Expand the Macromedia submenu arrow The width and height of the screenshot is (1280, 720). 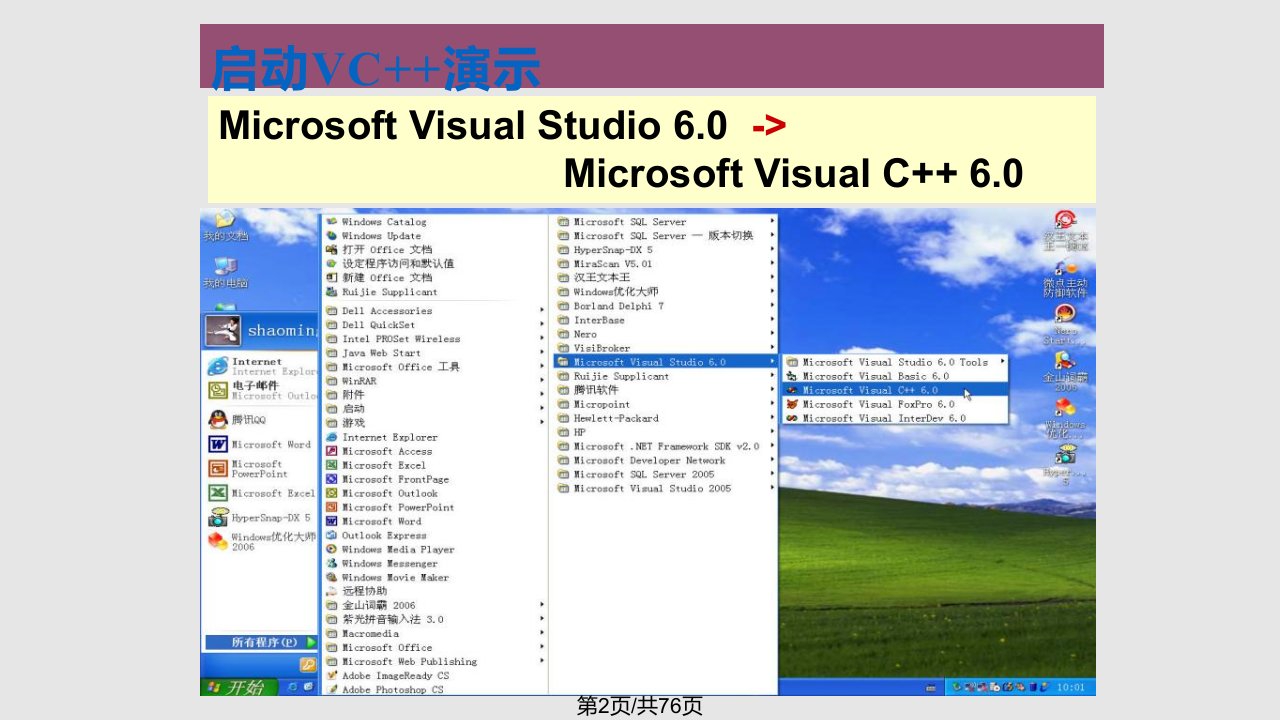542,633
